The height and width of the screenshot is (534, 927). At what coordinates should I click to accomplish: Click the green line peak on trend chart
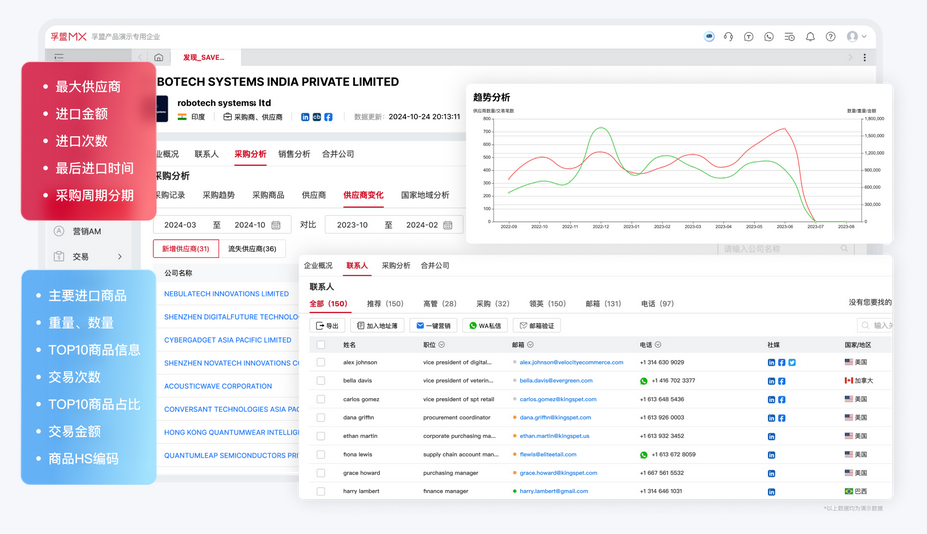tap(601, 128)
